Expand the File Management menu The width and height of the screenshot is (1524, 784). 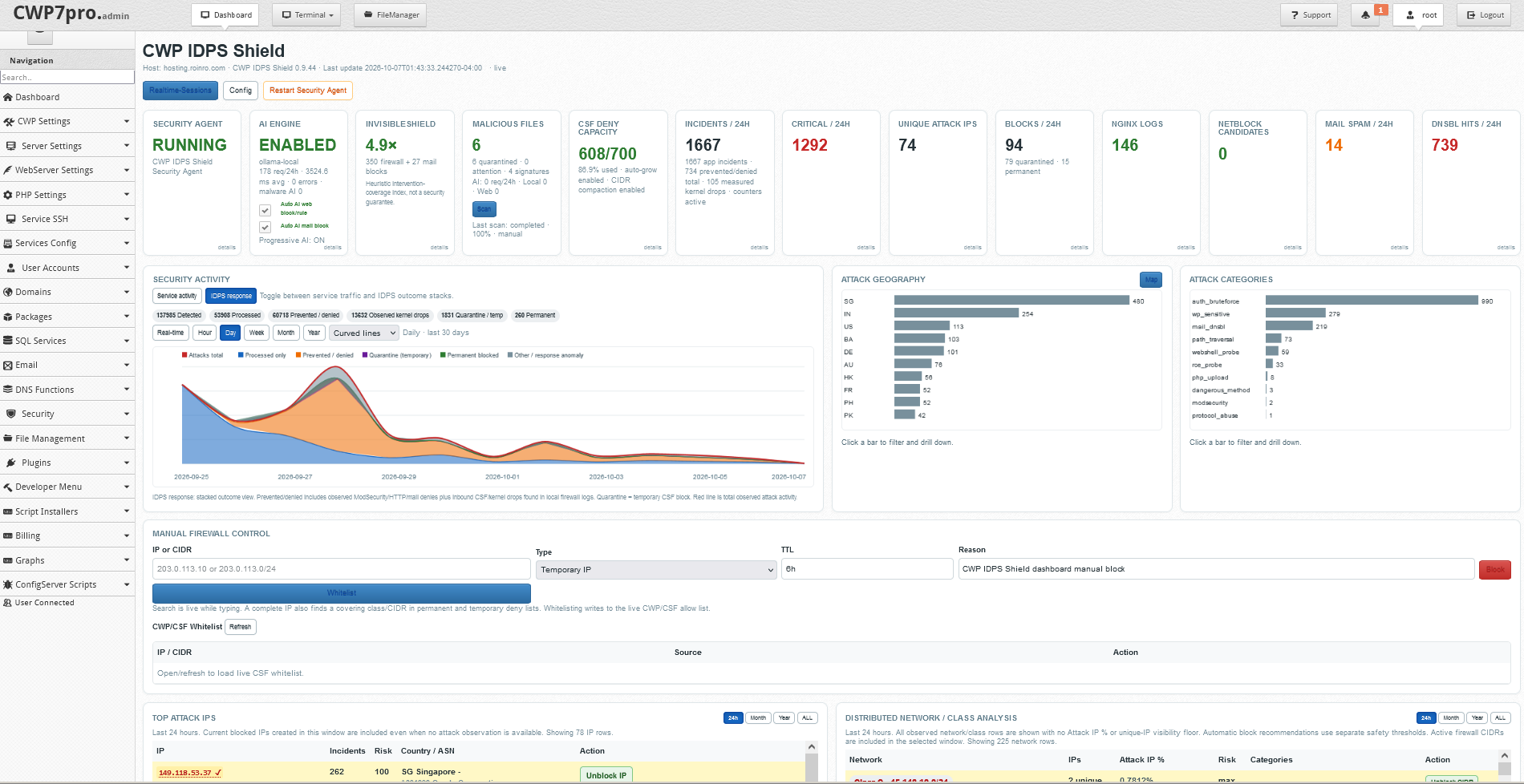click(x=67, y=438)
